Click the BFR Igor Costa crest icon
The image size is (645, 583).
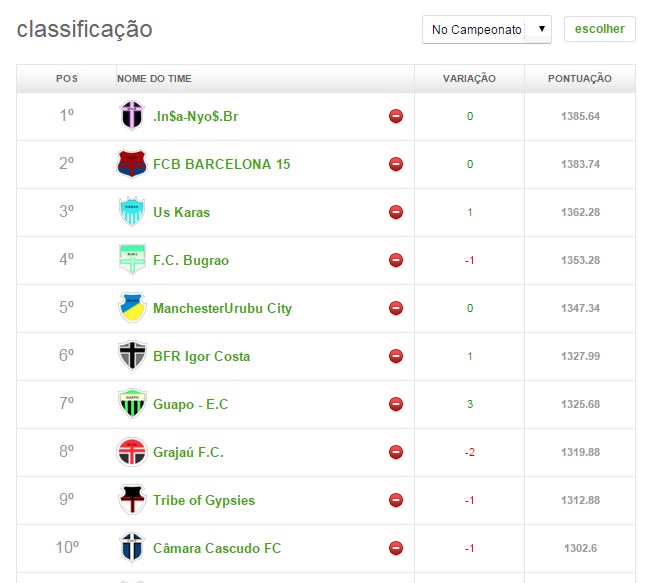pyautogui.click(x=132, y=356)
